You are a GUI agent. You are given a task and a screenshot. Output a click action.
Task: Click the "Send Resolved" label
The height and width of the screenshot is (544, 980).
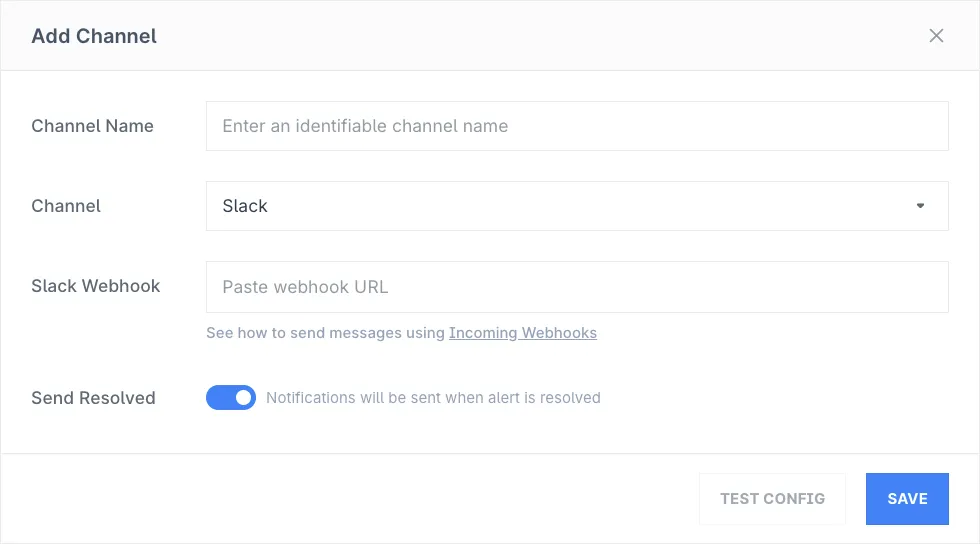coord(93,398)
